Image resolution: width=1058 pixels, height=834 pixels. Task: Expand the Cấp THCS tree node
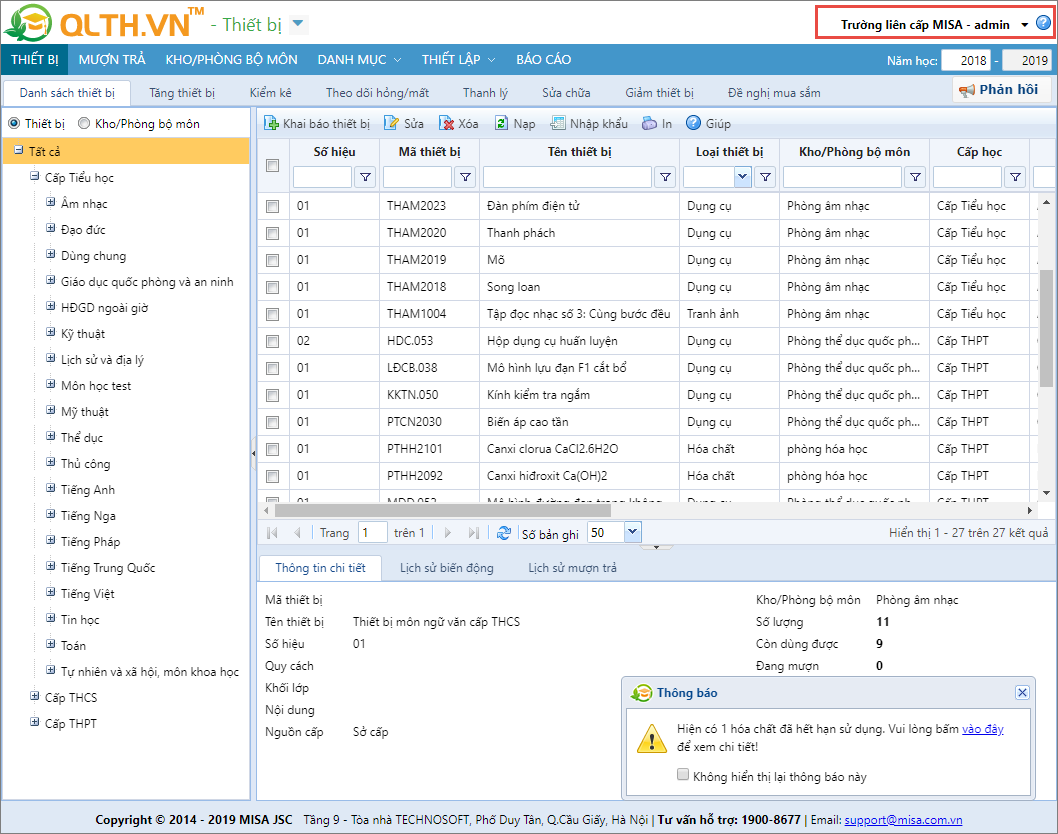[34, 696]
